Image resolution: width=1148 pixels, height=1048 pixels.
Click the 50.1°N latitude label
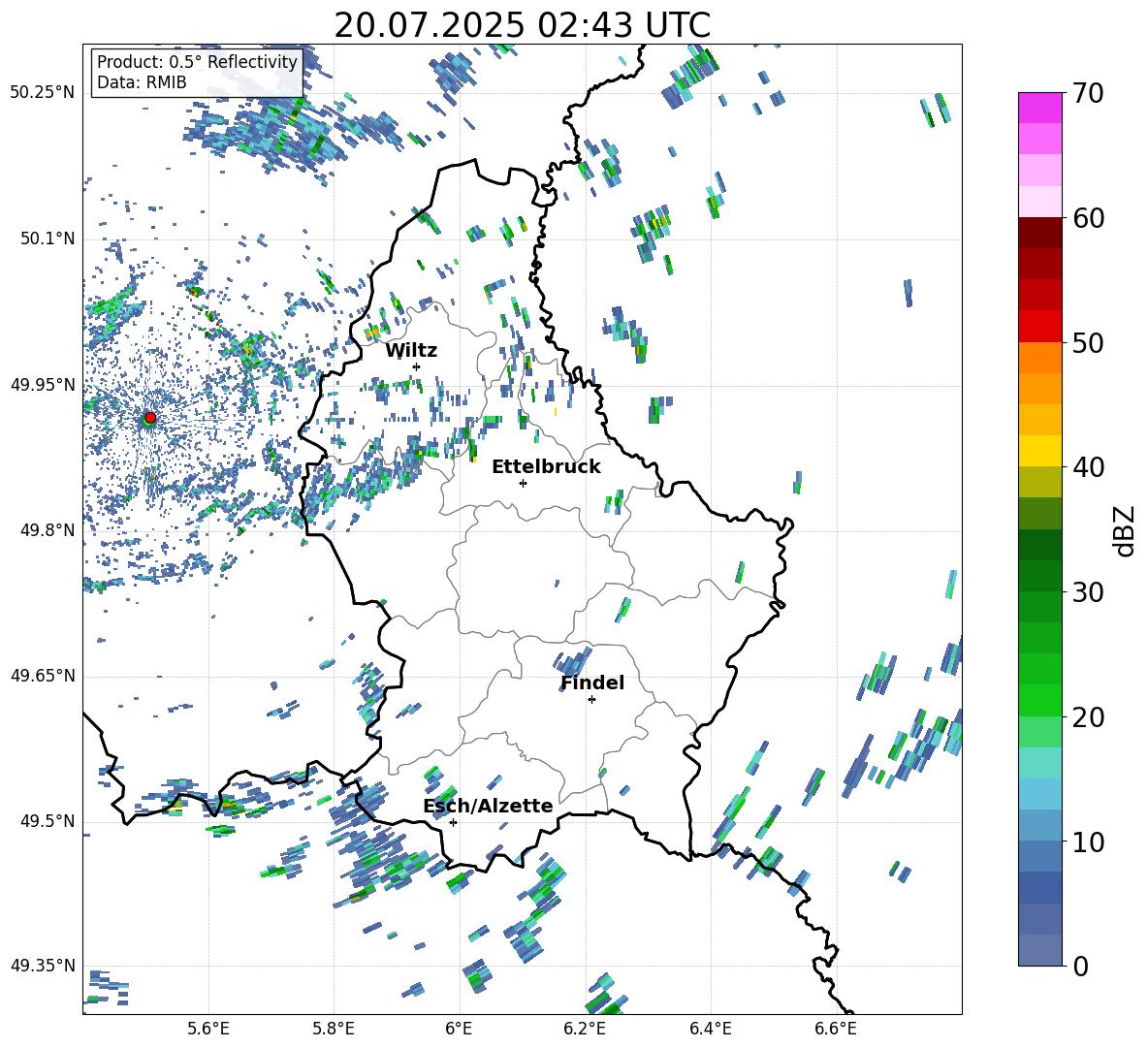[47, 238]
